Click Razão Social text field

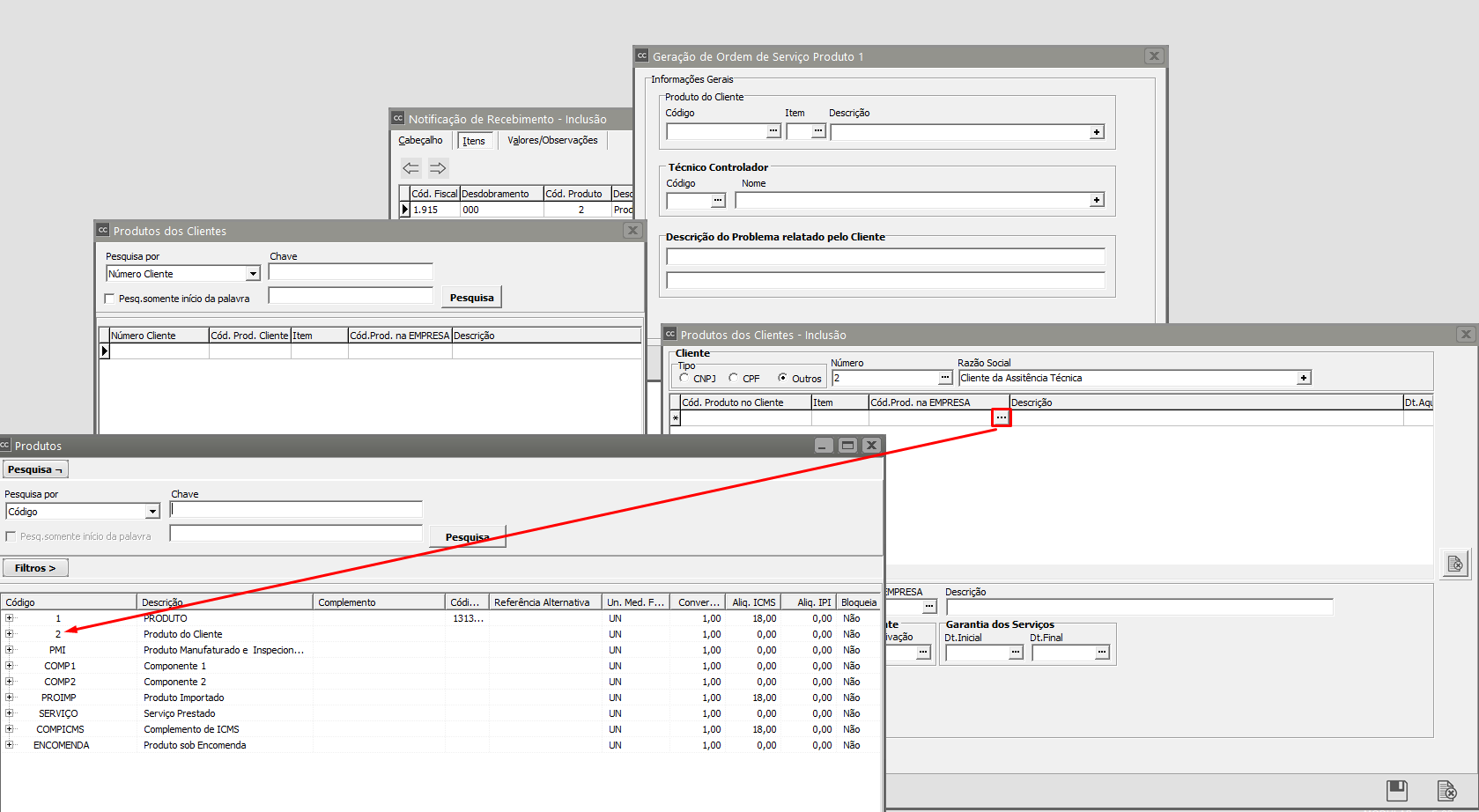coord(1128,378)
